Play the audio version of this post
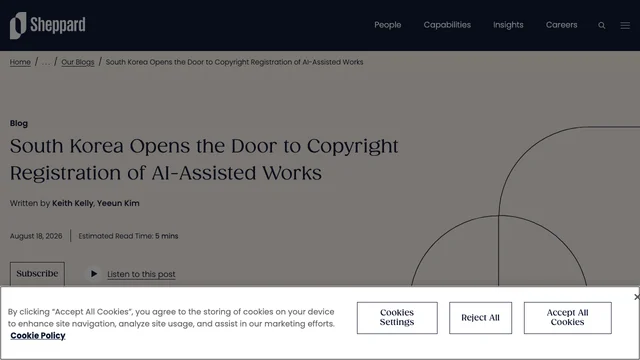Viewport: 640px width, 360px height. pyautogui.click(x=94, y=274)
